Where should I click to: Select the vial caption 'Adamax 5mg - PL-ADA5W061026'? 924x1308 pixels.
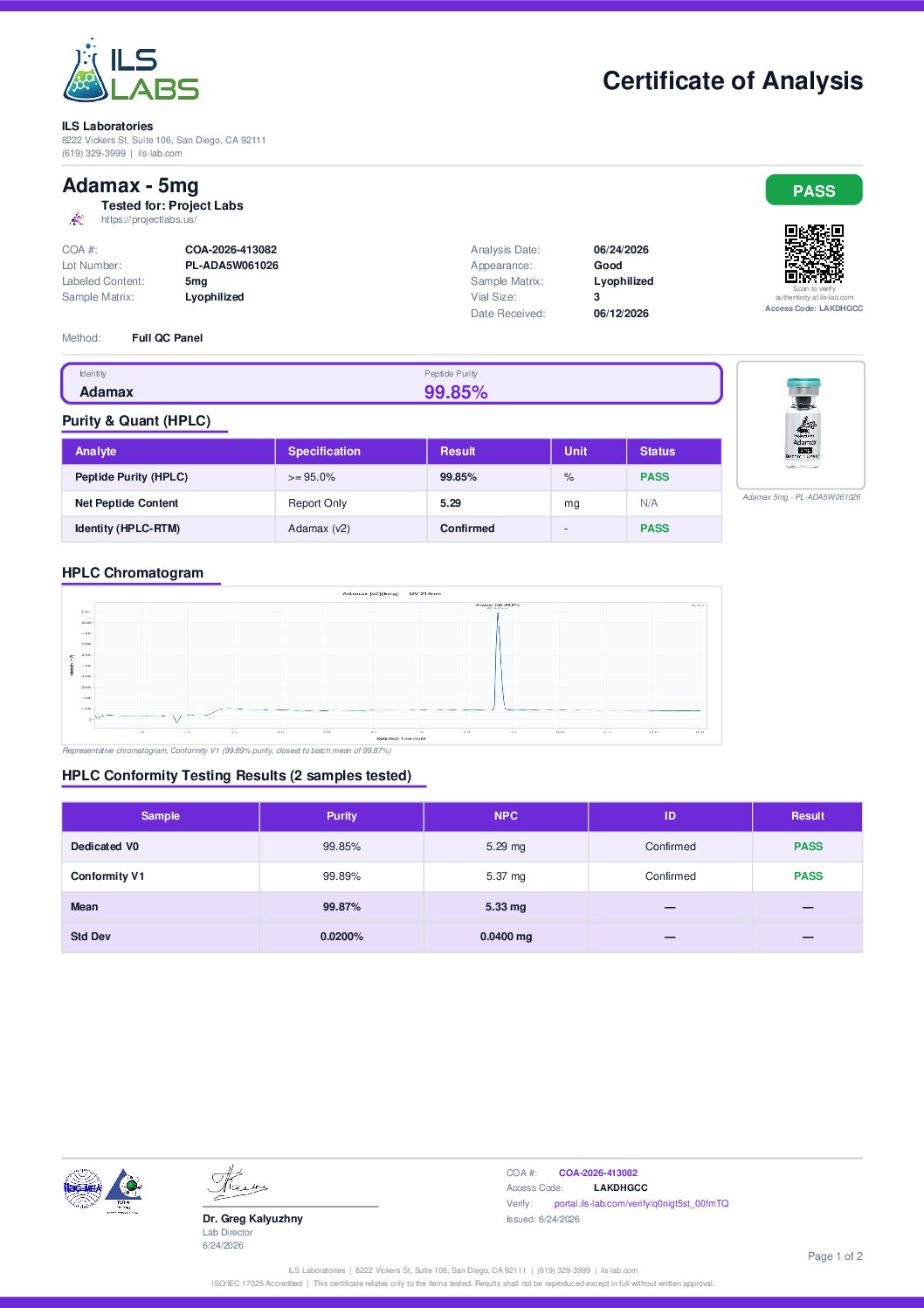(x=802, y=497)
